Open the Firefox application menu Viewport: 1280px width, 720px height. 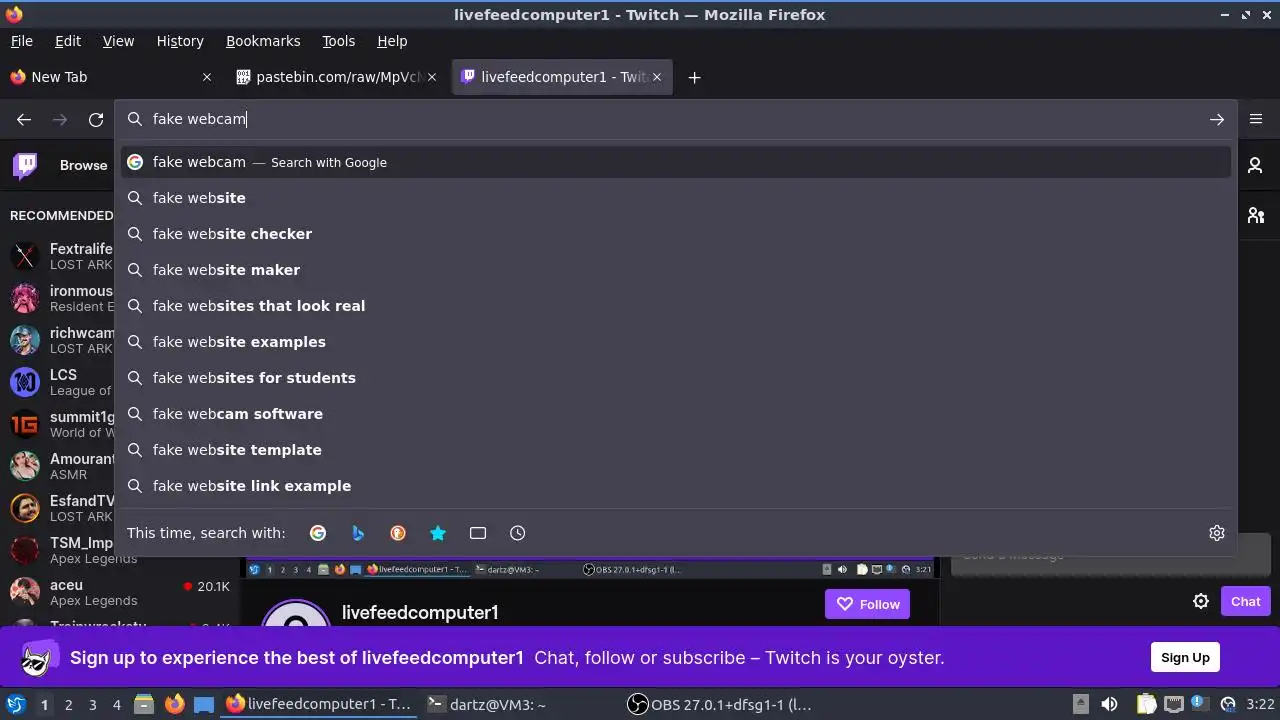pyautogui.click(x=1256, y=119)
